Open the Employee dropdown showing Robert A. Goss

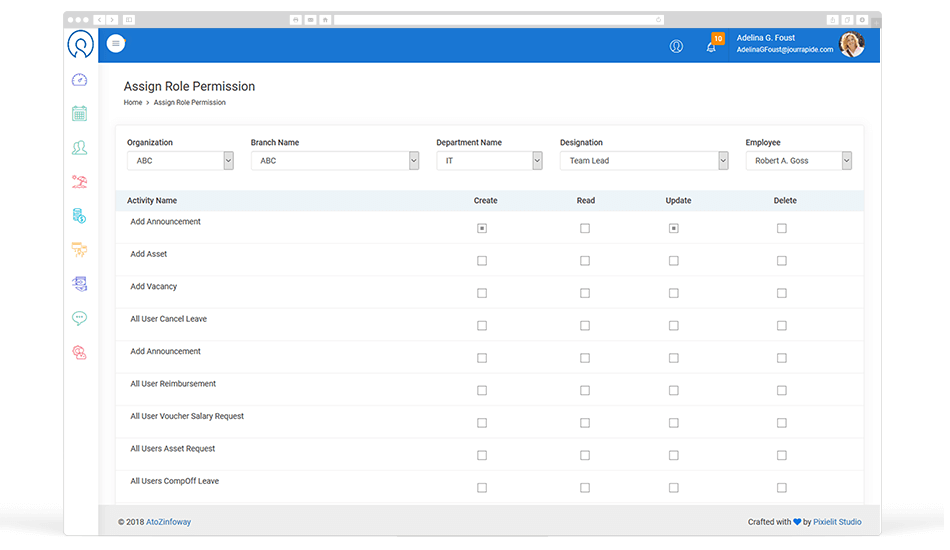pos(799,161)
